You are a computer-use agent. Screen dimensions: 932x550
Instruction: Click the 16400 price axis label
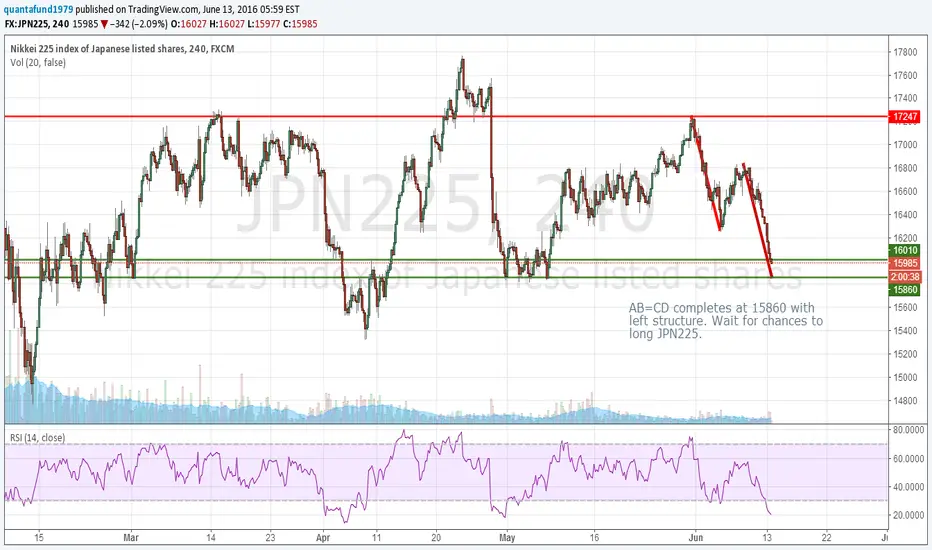tap(905, 215)
